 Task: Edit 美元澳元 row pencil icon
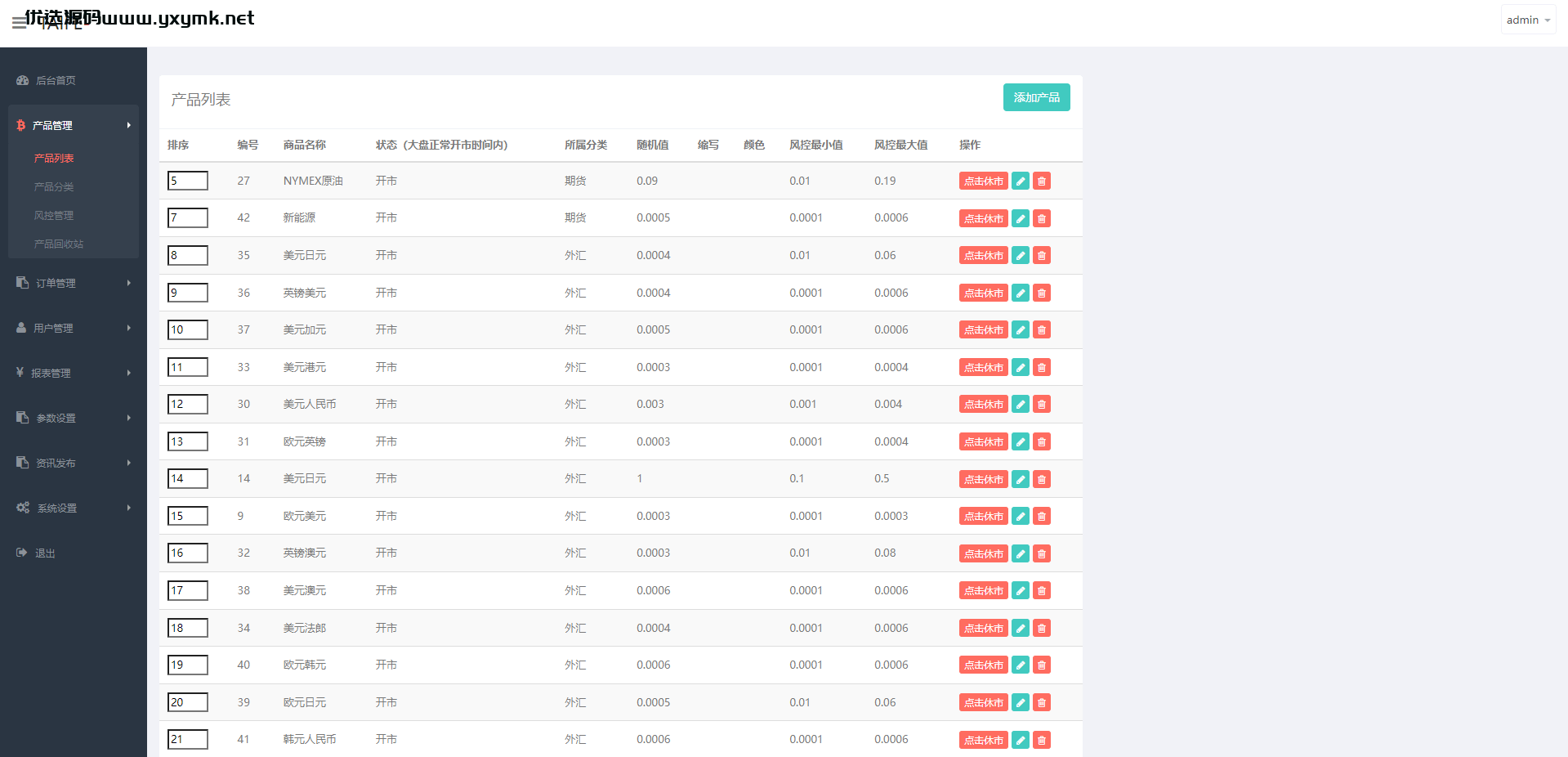point(1021,590)
